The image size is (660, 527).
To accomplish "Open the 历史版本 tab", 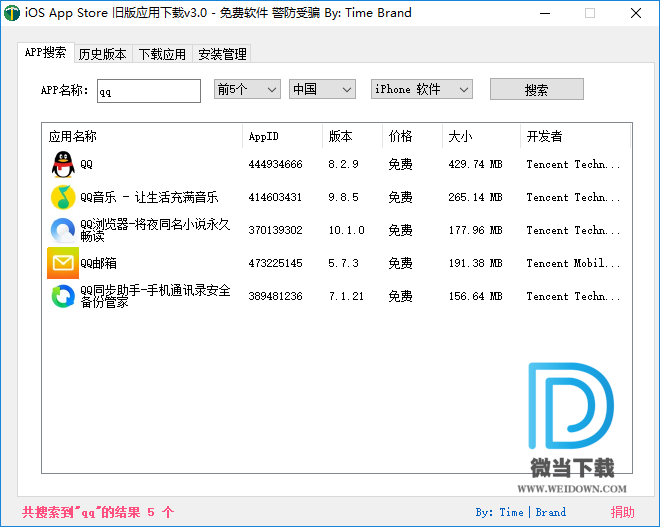I will click(x=102, y=54).
